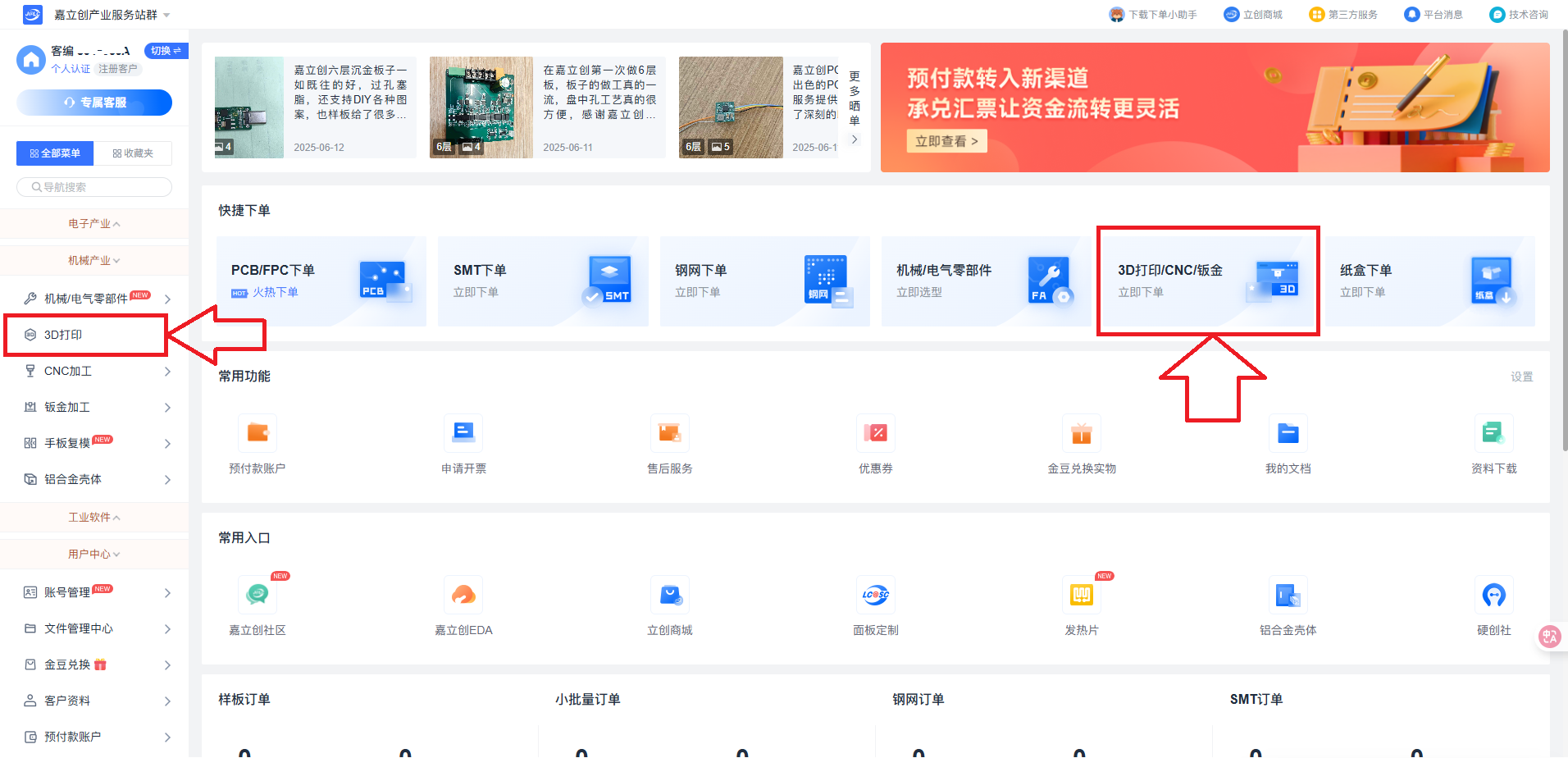
Task: Click the 个人认证 link
Action: pyautogui.click(x=71, y=69)
